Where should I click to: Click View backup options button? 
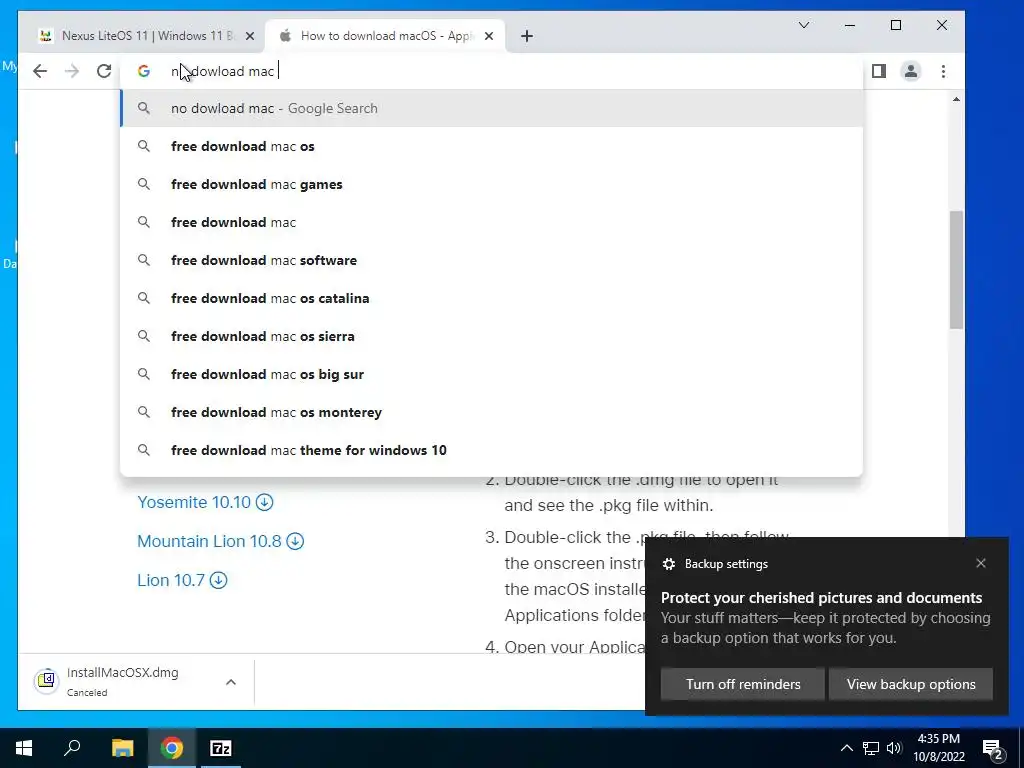(910, 684)
